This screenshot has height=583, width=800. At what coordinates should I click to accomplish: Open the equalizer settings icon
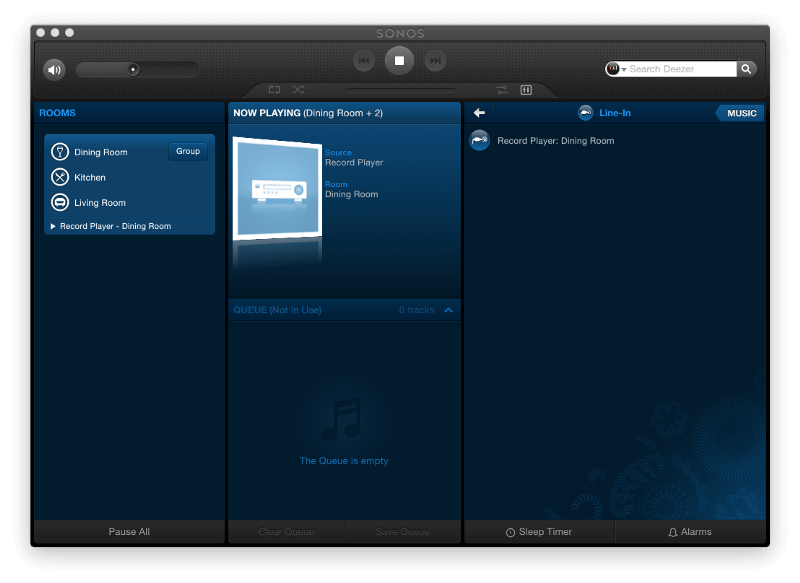click(526, 90)
